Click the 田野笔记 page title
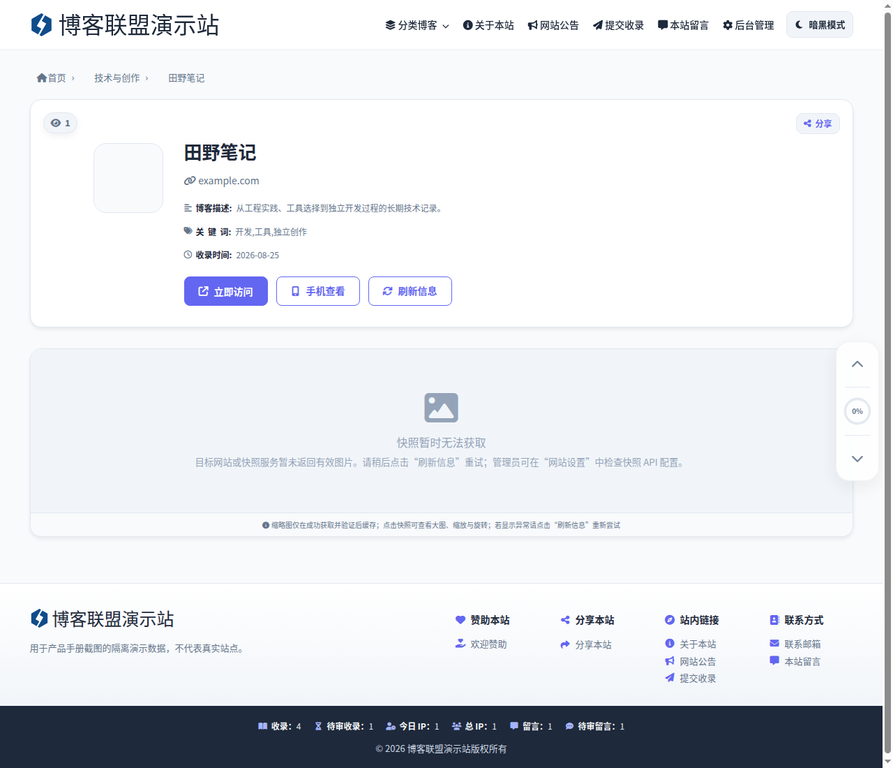This screenshot has height=768, width=893. pos(220,153)
